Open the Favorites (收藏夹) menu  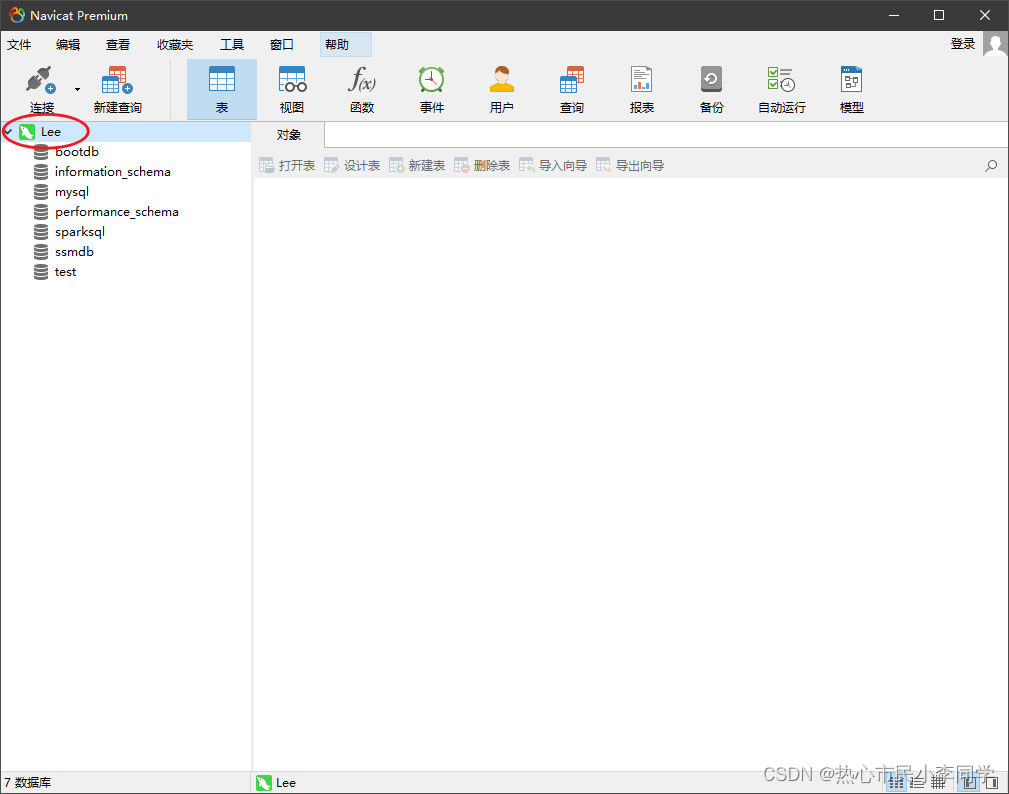pyautogui.click(x=175, y=44)
